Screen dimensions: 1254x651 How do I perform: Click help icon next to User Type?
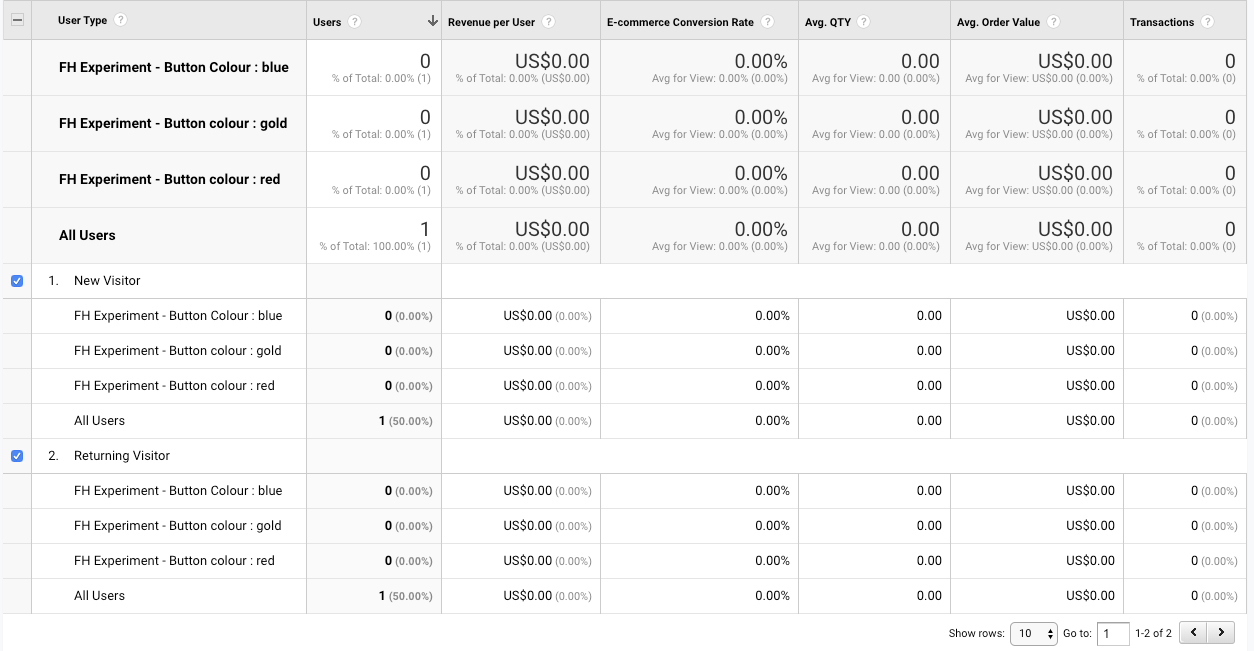[121, 20]
